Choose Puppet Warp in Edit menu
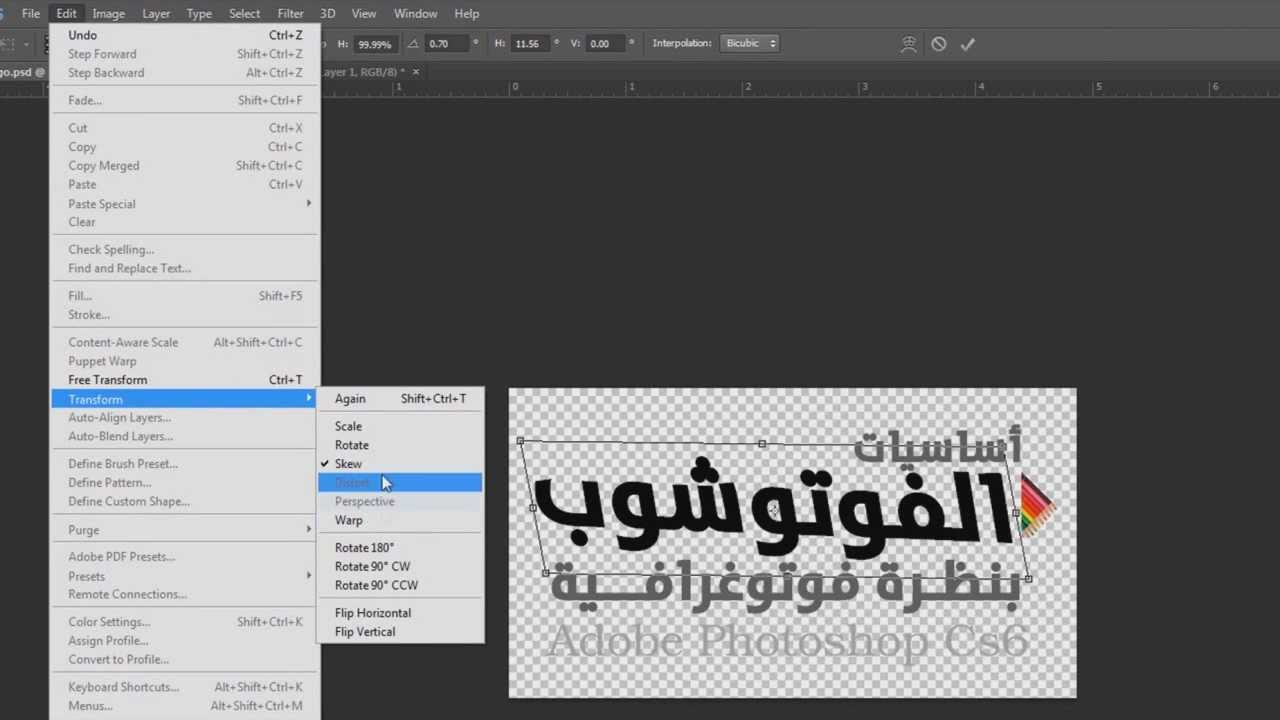Screen dimensions: 1280x720 coord(185,362)
